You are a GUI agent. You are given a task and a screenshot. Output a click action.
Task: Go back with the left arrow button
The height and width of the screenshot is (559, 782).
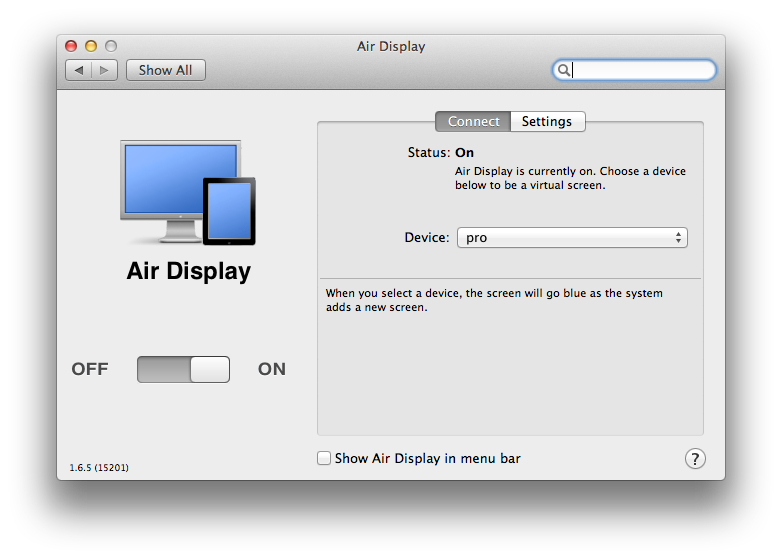tap(79, 70)
